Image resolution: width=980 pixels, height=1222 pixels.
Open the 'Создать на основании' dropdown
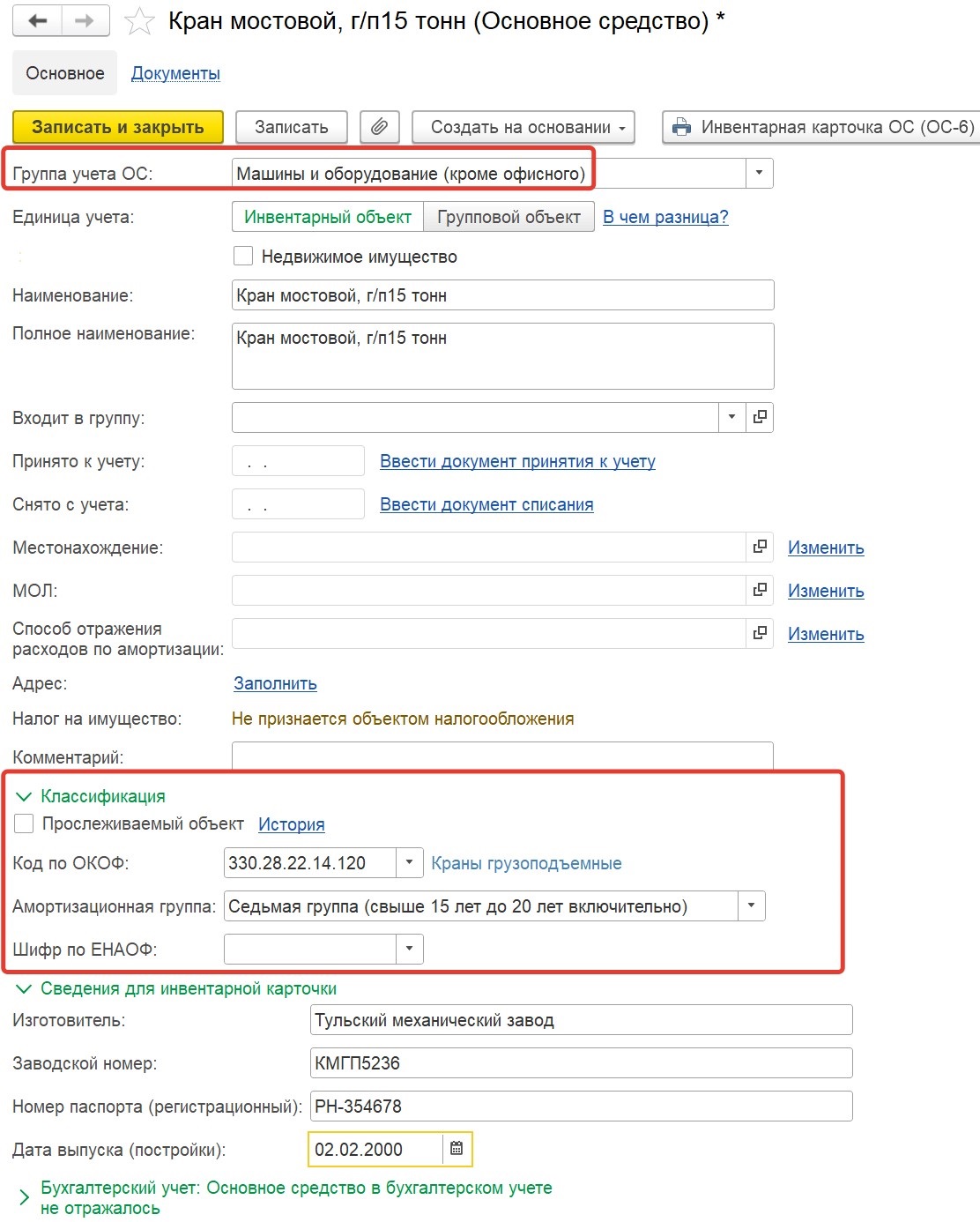(x=523, y=127)
